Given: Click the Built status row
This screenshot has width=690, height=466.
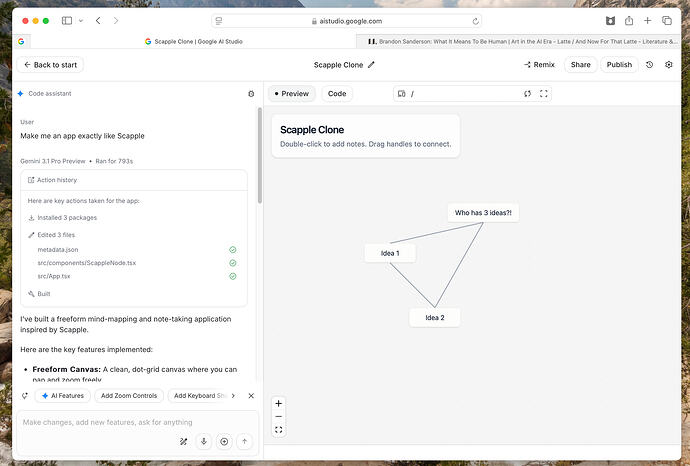Looking at the screenshot, I should (39, 294).
